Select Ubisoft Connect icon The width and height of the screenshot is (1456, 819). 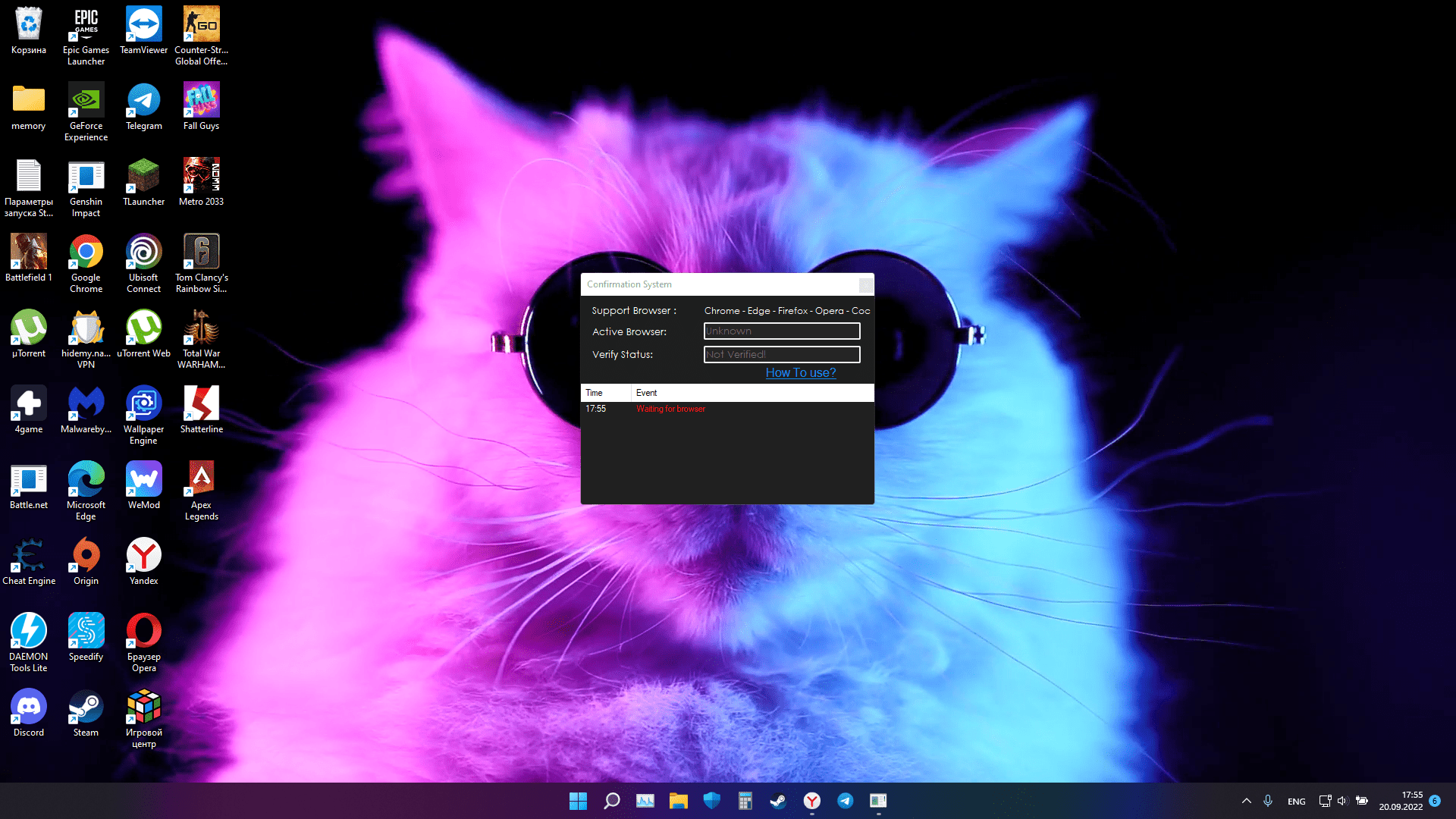click(143, 264)
